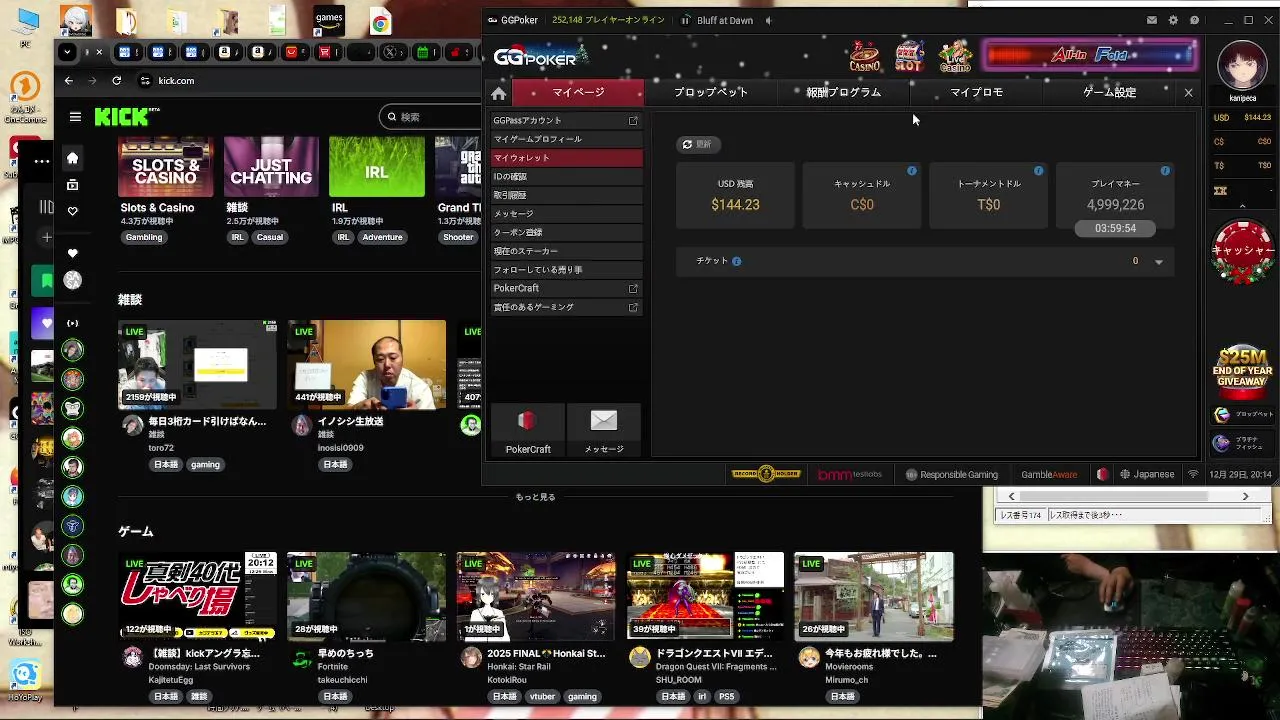Click the horizontal scrollbar right arrow
Viewport: 1280px width, 720px height.
[x=1245, y=496]
